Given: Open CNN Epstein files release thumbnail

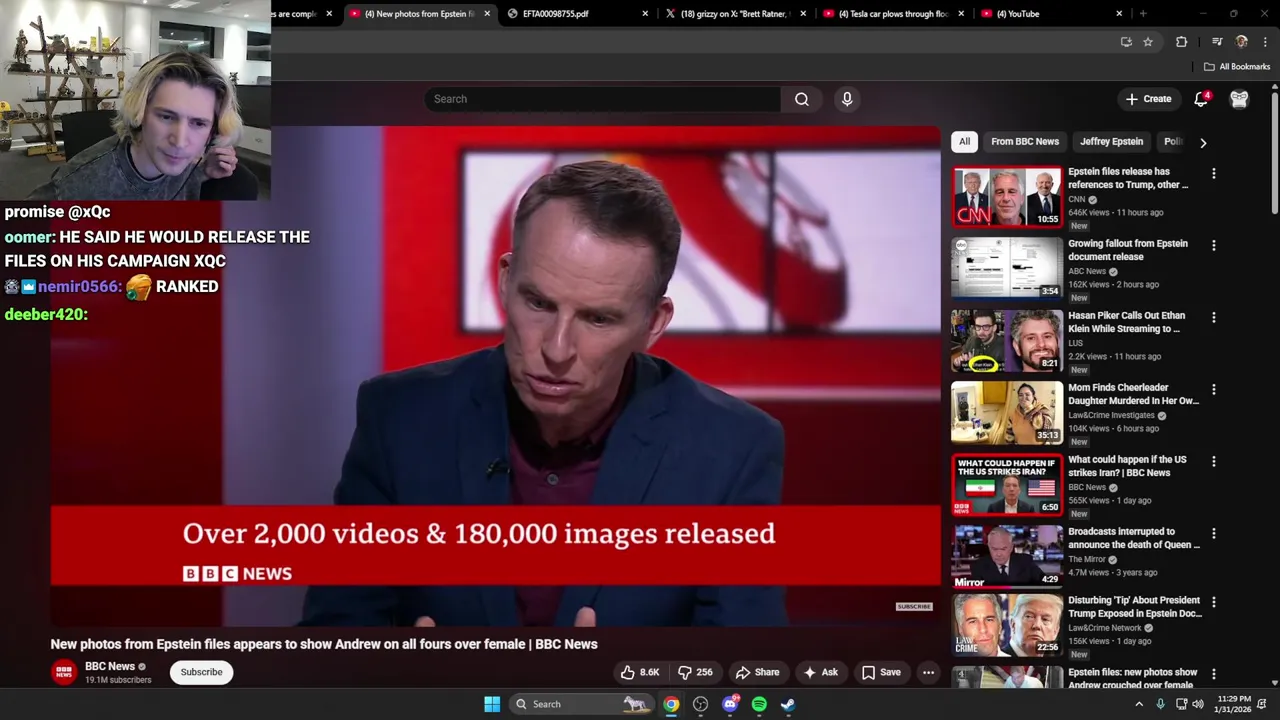Looking at the screenshot, I should pyautogui.click(x=1006, y=196).
